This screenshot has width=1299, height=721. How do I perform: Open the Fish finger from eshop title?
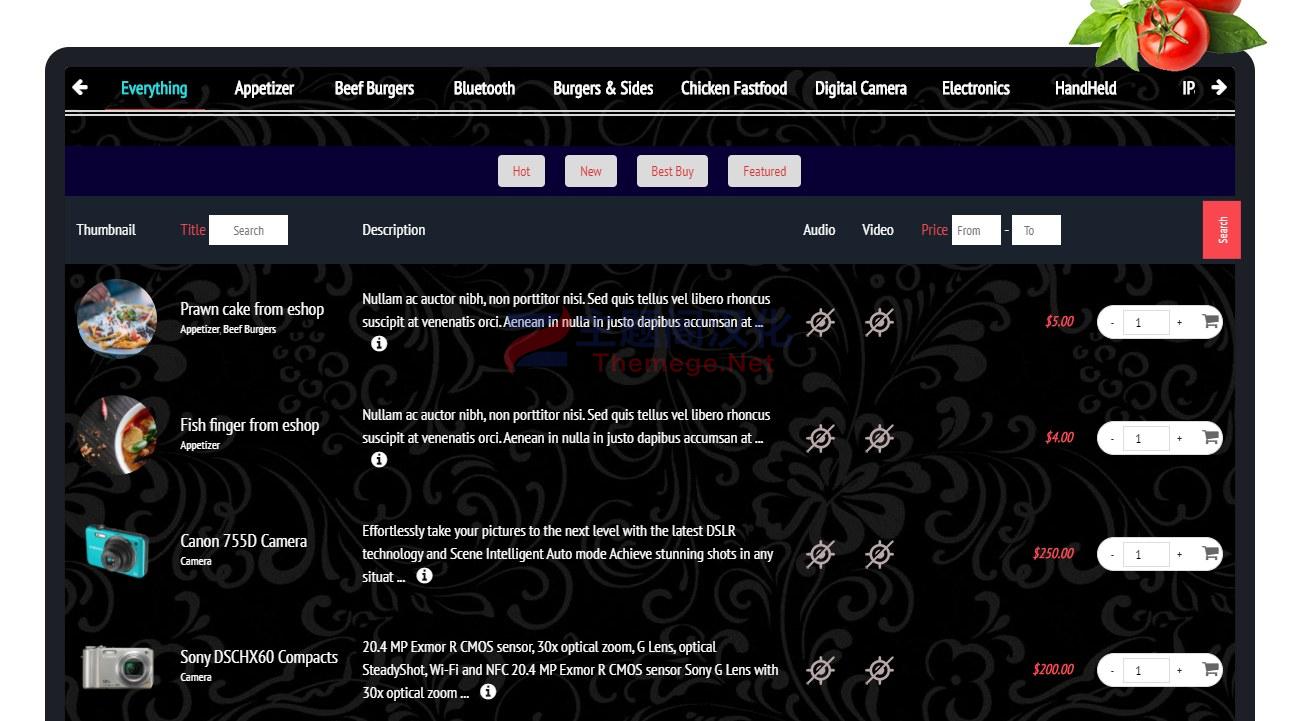[x=249, y=425]
